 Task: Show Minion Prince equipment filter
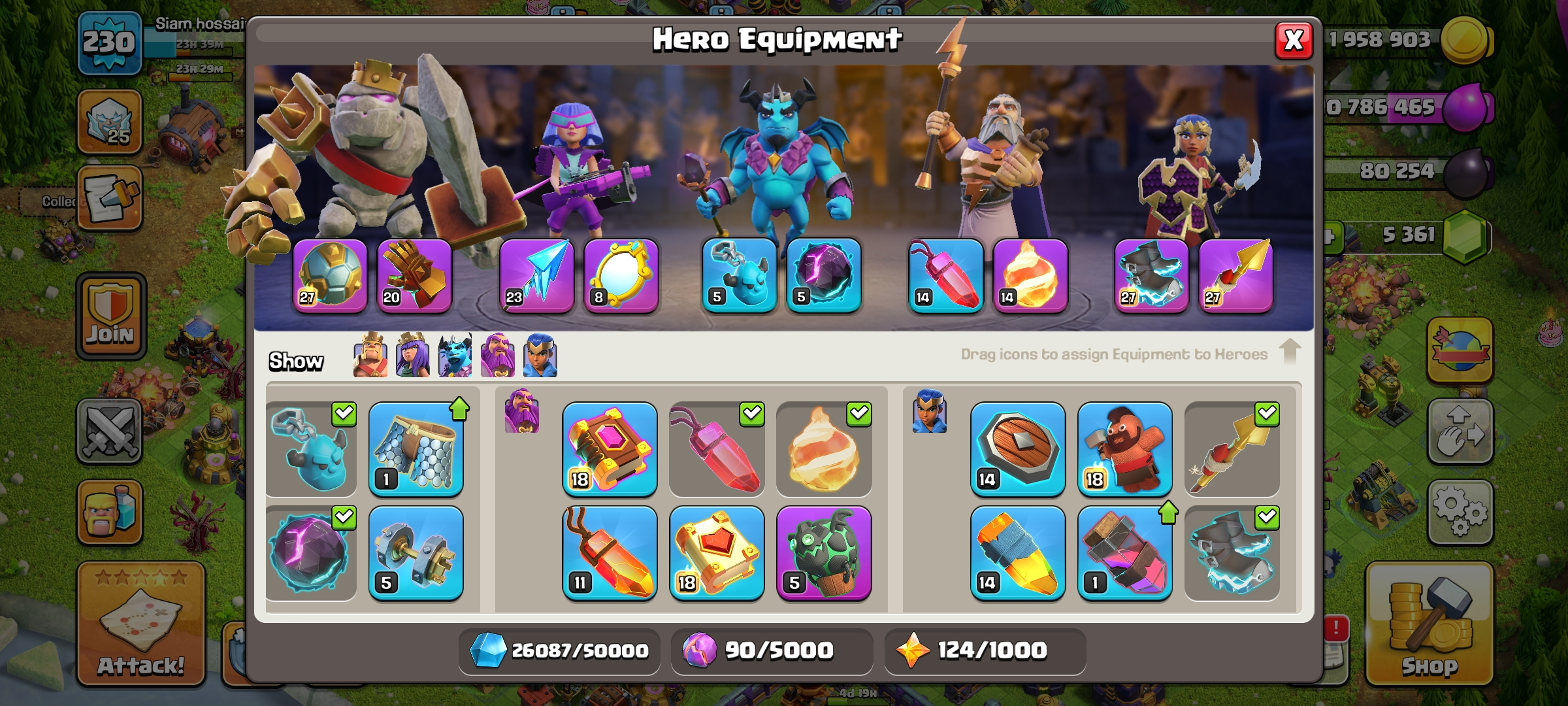point(455,355)
